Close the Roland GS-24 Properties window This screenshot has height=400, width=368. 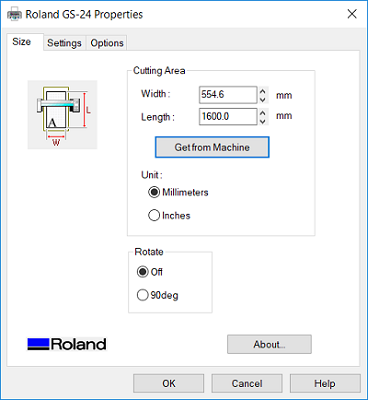click(352, 14)
